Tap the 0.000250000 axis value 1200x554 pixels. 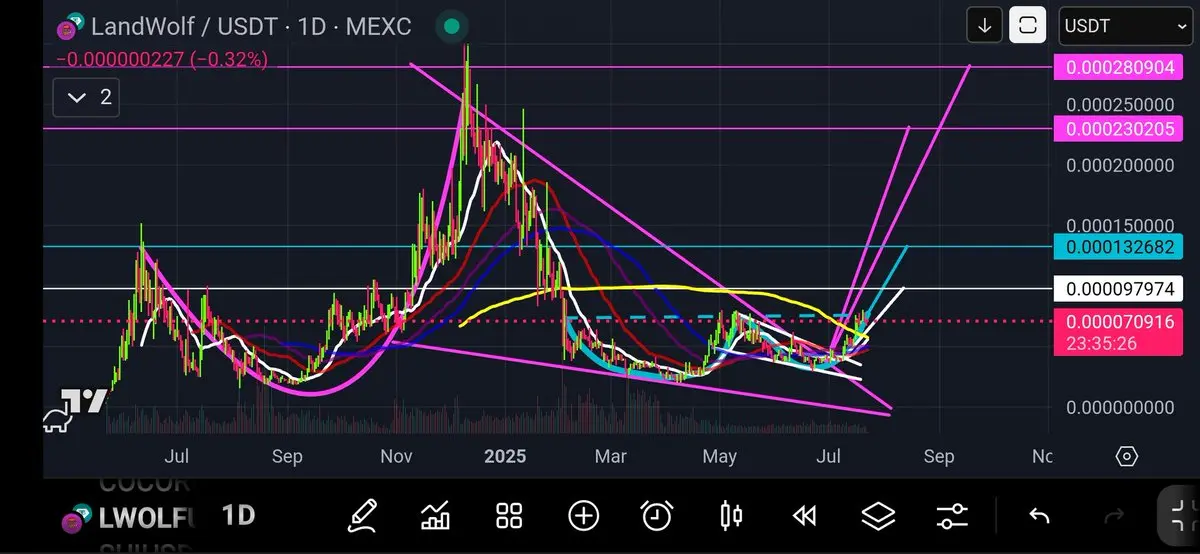point(1120,104)
